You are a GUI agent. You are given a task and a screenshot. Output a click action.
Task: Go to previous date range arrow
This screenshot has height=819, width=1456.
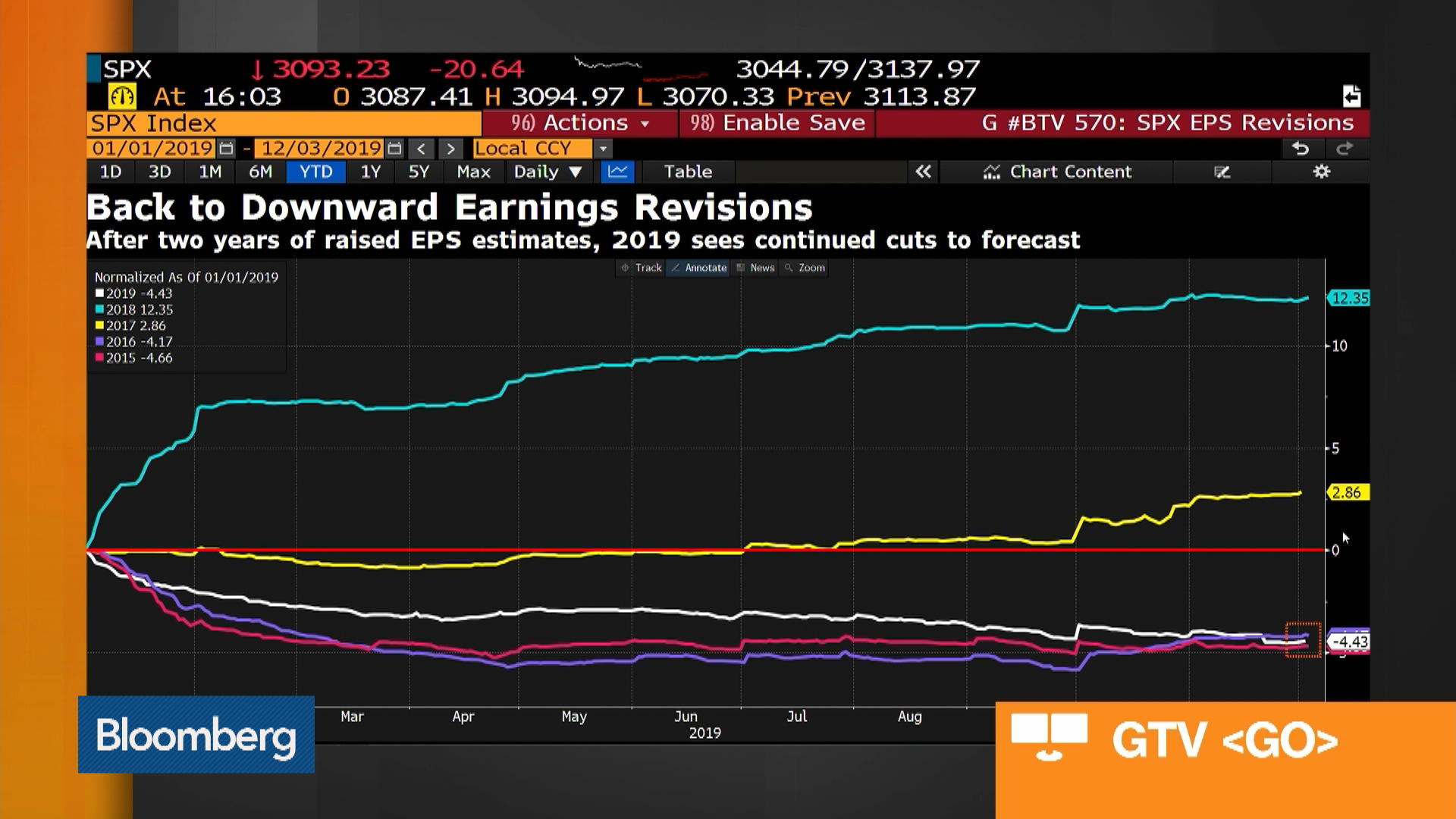click(x=422, y=149)
